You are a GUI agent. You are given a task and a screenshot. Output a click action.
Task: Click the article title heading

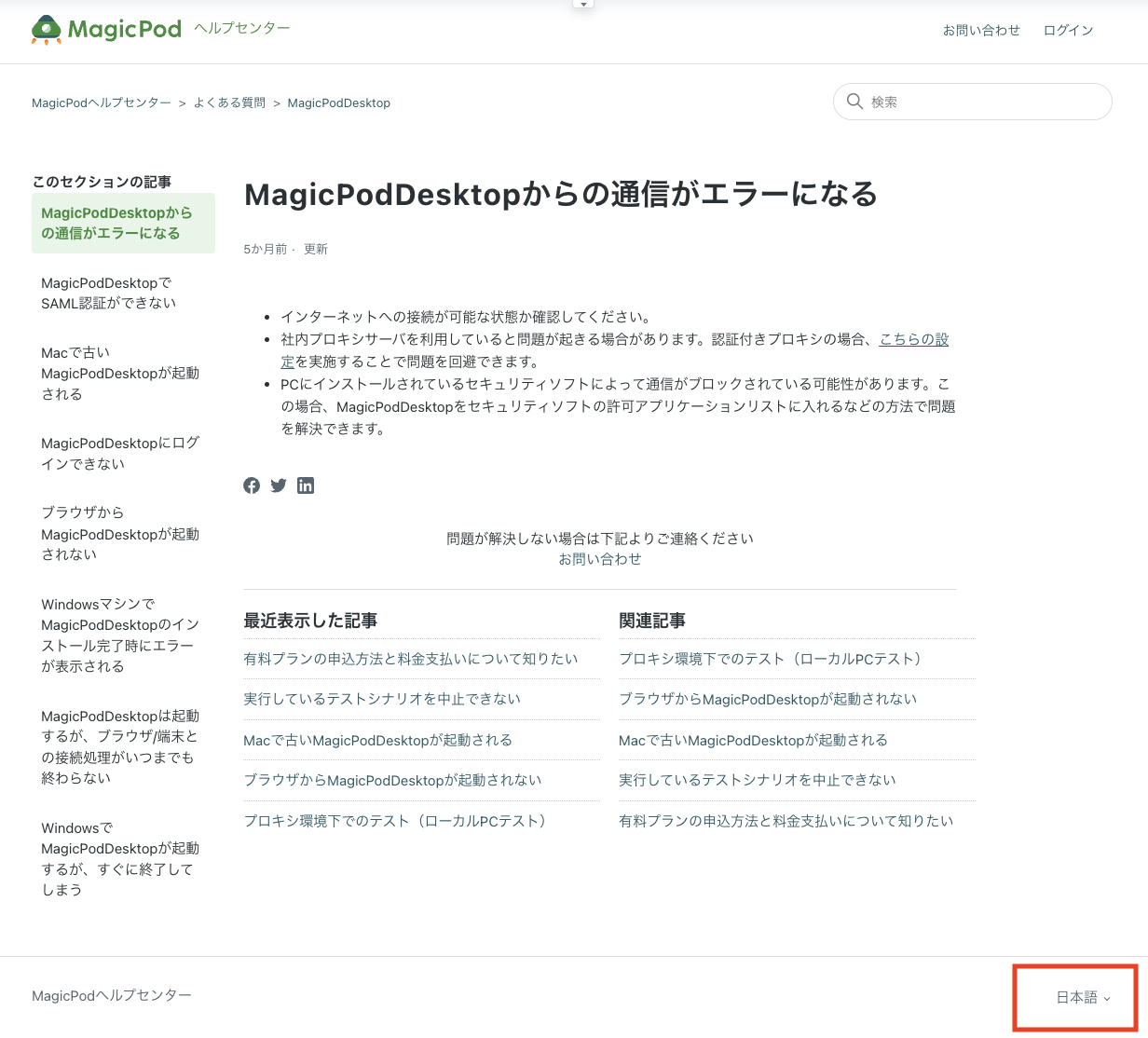pyautogui.click(x=561, y=194)
